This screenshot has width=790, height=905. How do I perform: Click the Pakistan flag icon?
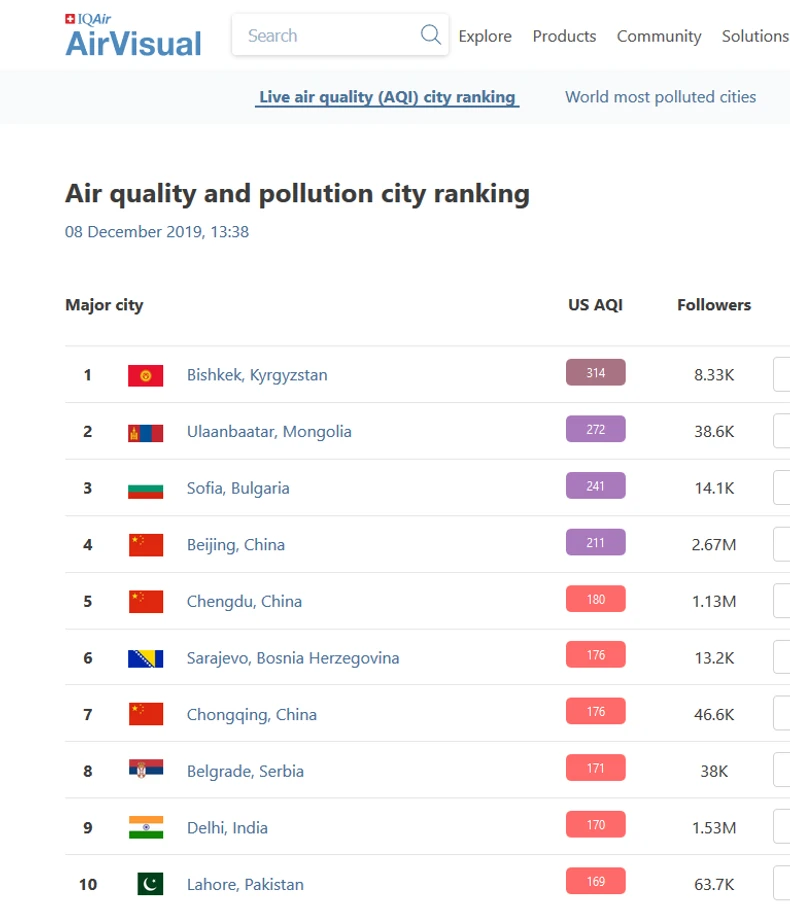coord(149,884)
